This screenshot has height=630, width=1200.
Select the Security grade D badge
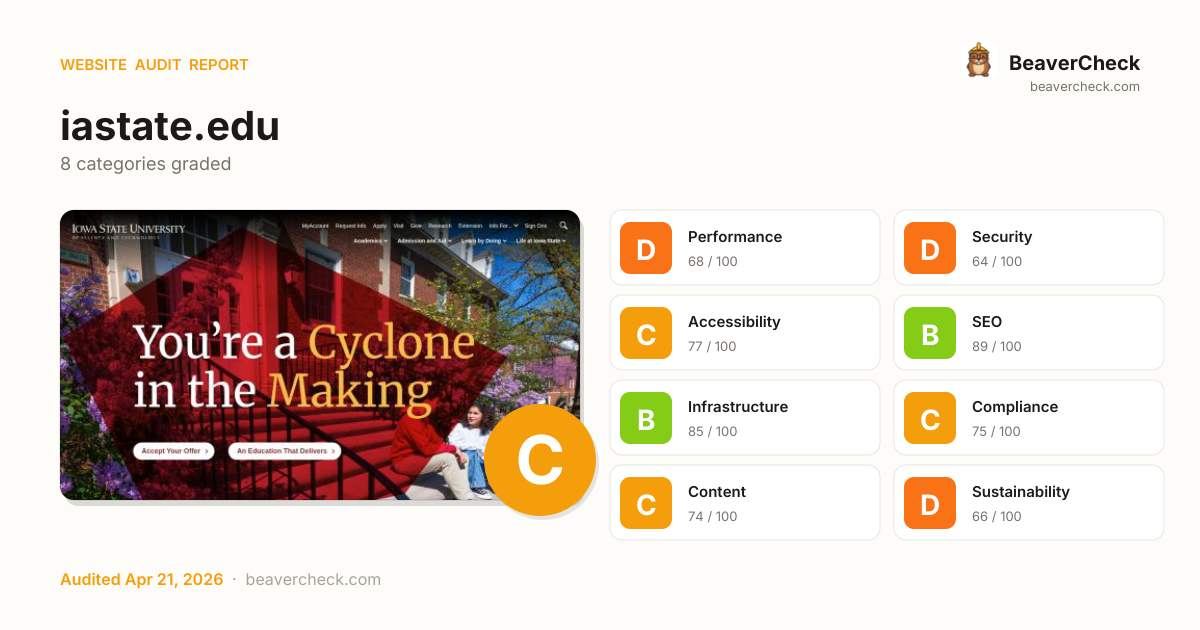[930, 248]
